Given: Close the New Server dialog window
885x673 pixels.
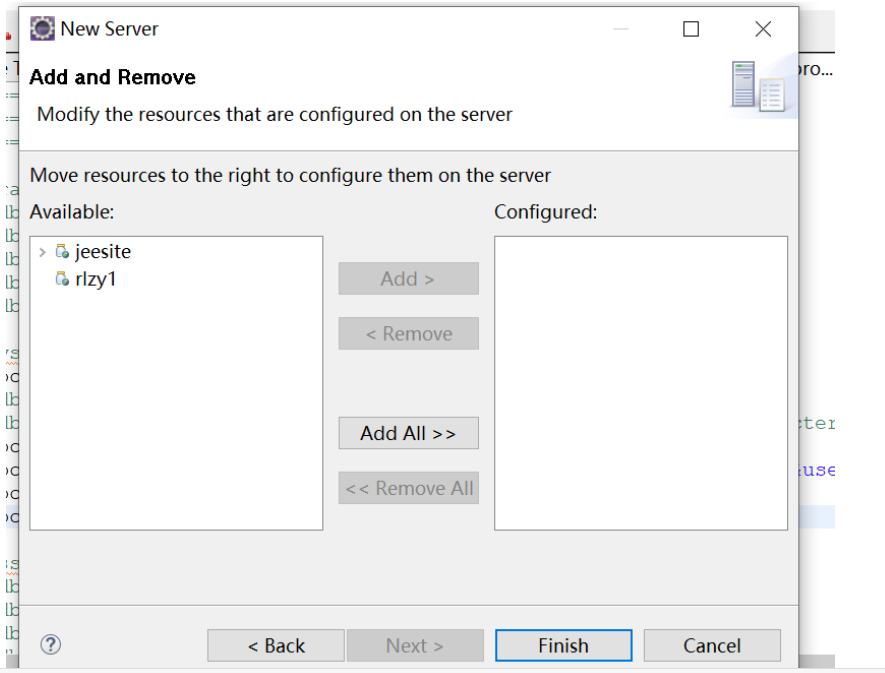Looking at the screenshot, I should (763, 29).
